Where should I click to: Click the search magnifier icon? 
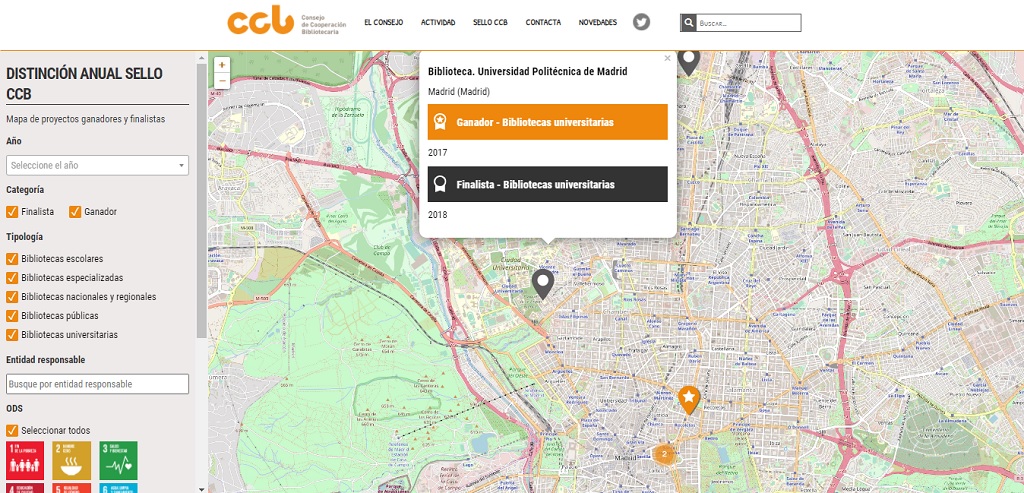[688, 23]
